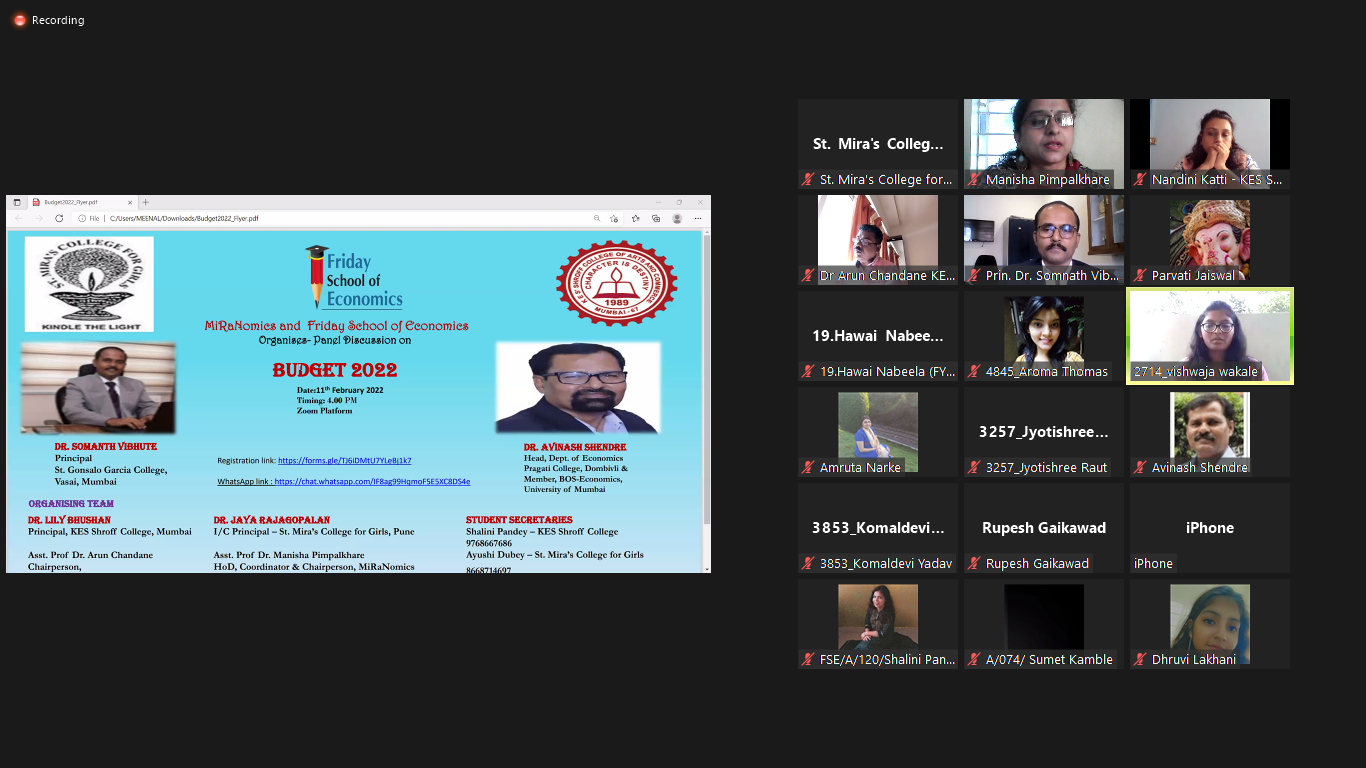1366x768 pixels.
Task: Click the muted mic icon for Manisha Pimpalkhare
Action: pos(974,180)
